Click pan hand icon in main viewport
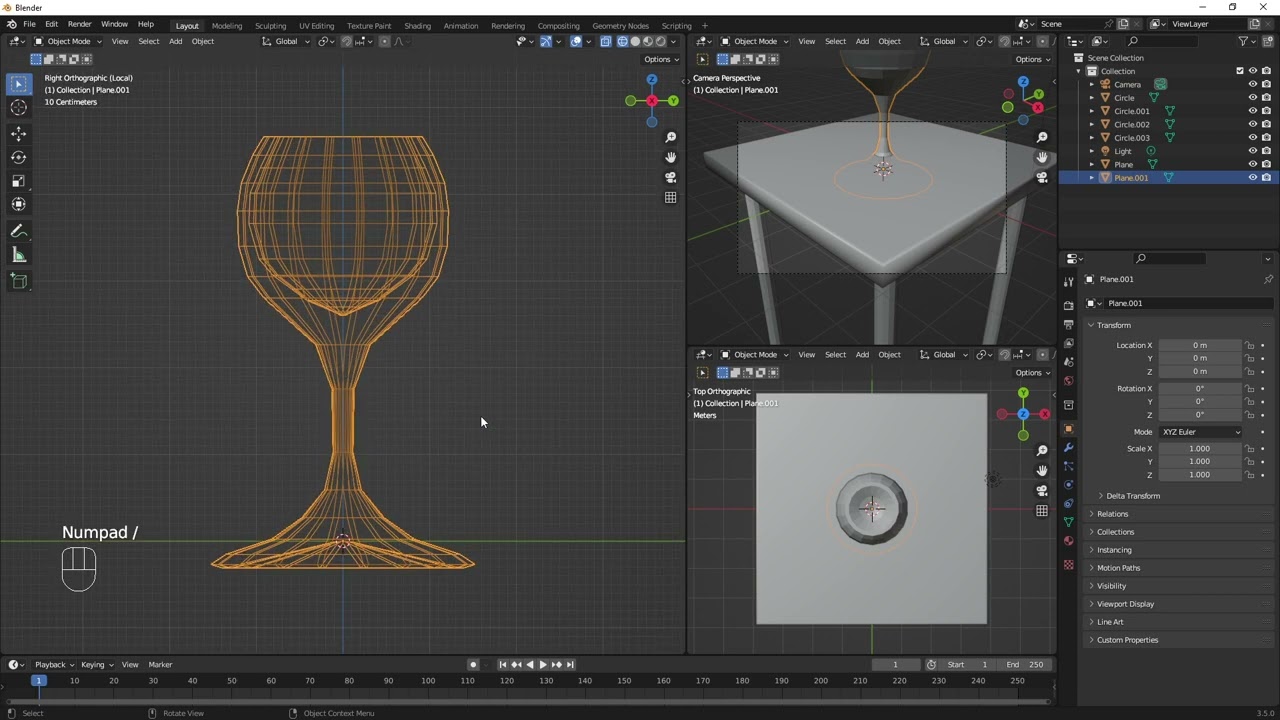Viewport: 1280px width, 720px height. pyautogui.click(x=671, y=157)
